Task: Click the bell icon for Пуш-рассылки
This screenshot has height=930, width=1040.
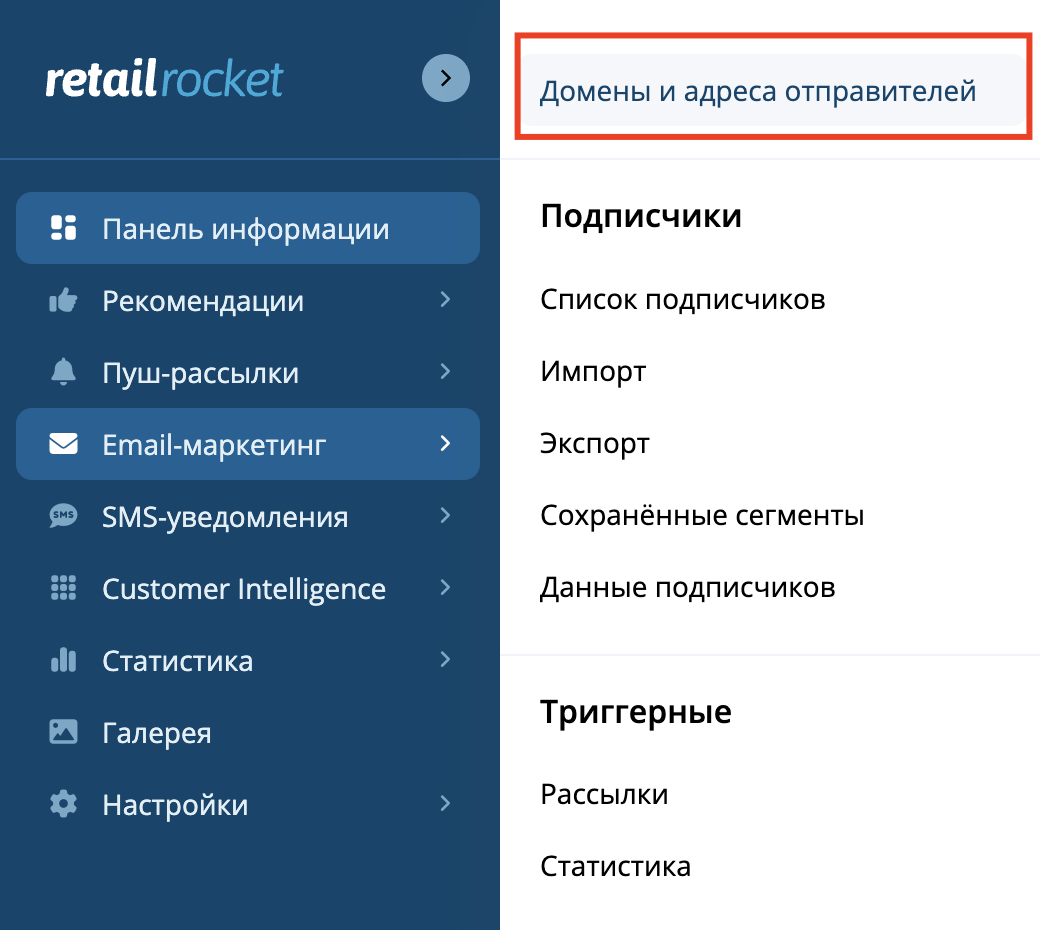Action: [63, 371]
